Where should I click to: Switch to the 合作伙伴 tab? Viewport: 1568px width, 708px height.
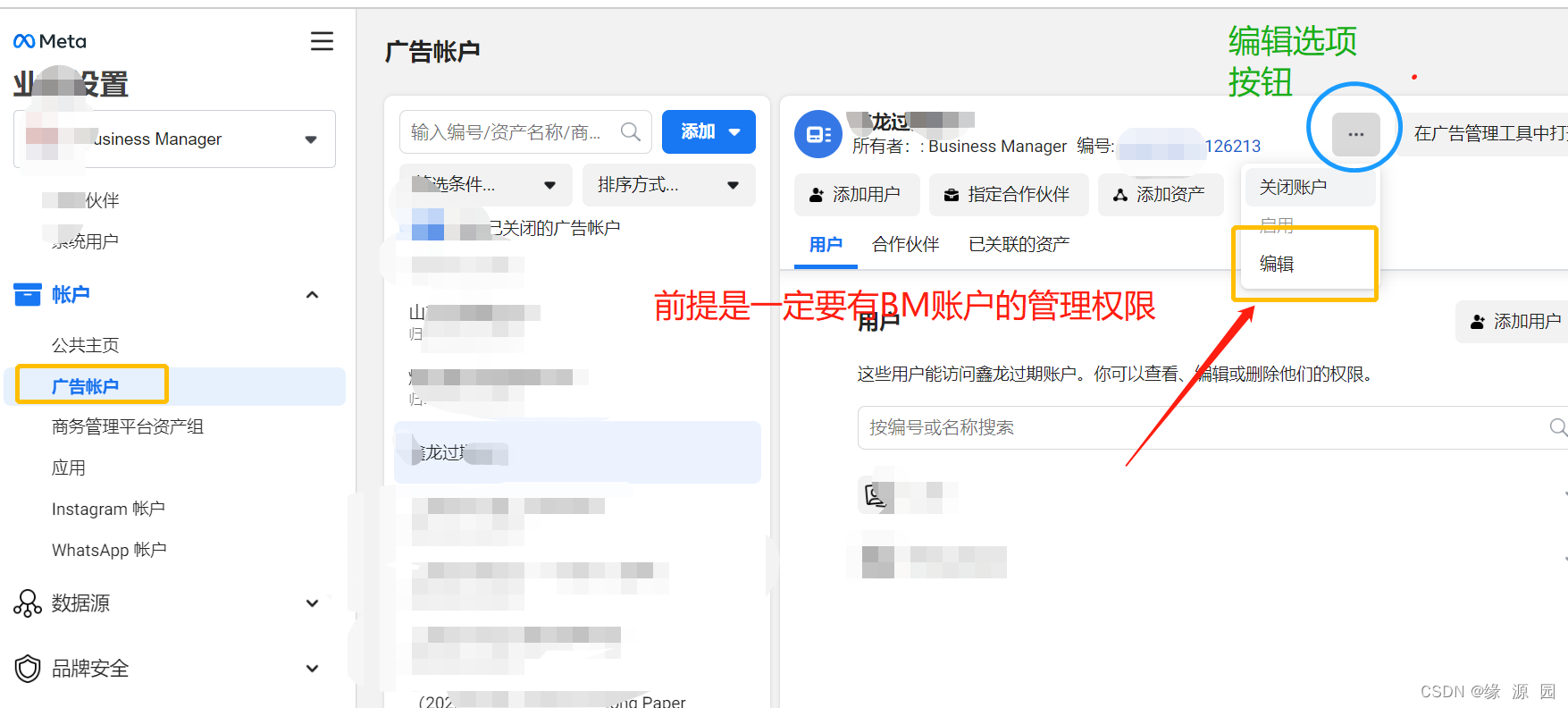point(905,245)
